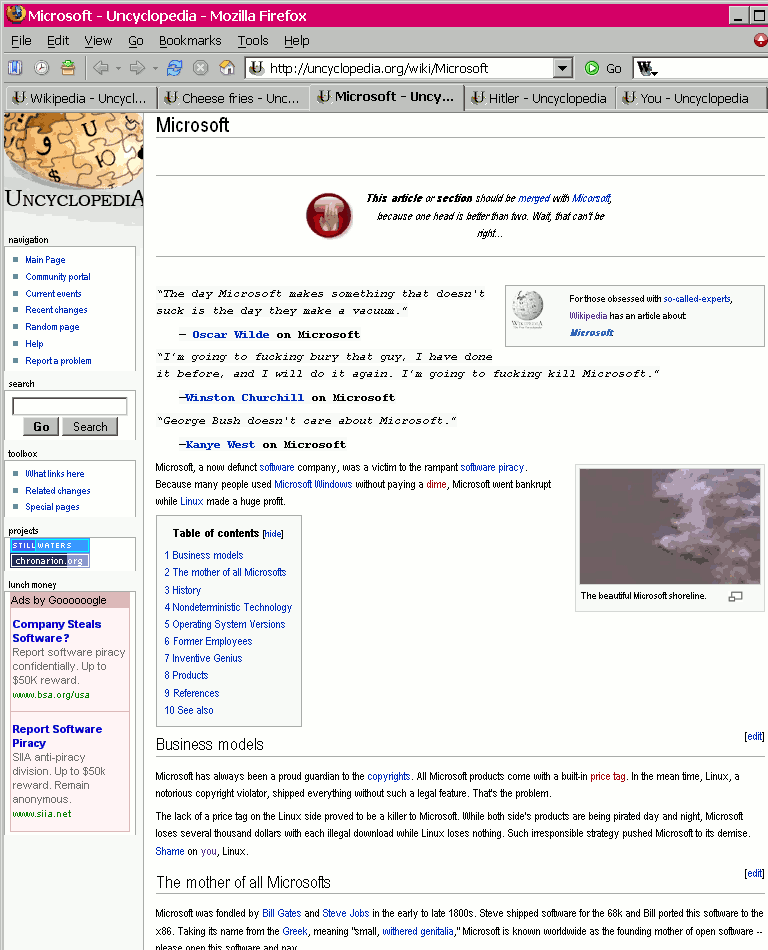
Task: Jump to 7 Inventive Genius in contents
Action: 204,658
